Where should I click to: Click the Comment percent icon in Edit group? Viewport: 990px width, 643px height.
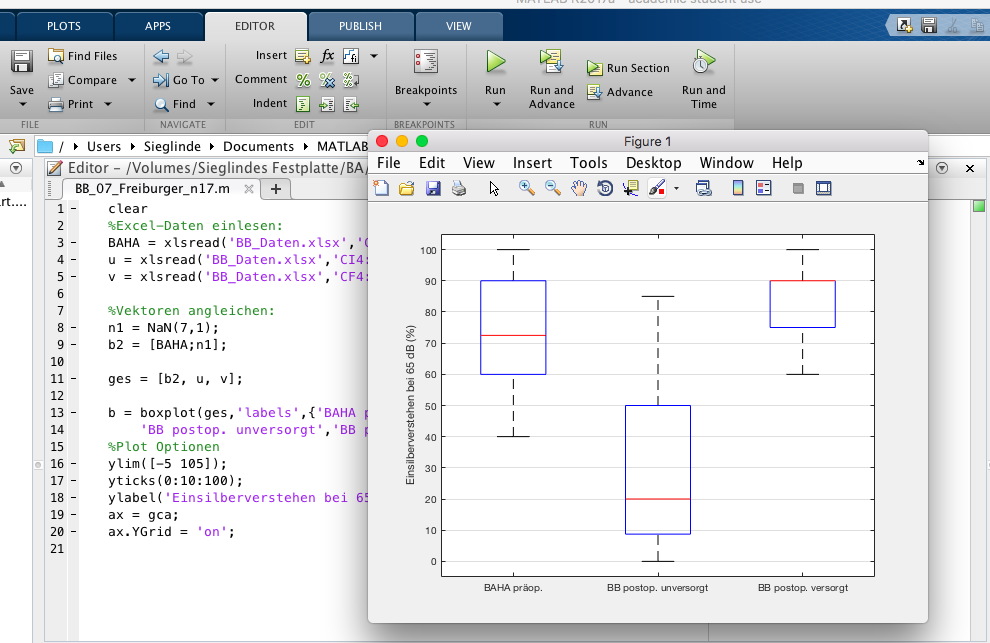pyautogui.click(x=303, y=80)
